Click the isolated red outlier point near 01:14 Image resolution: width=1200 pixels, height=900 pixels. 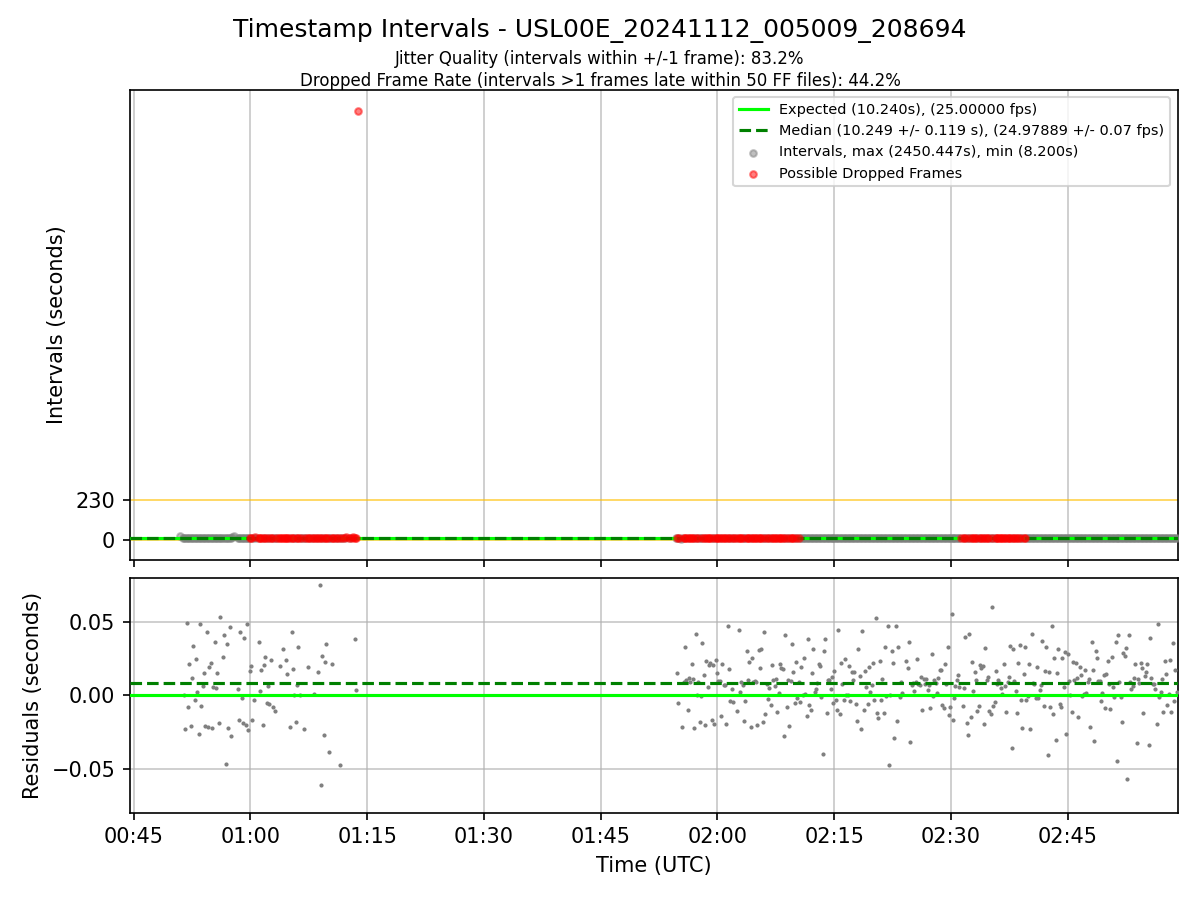click(x=358, y=111)
